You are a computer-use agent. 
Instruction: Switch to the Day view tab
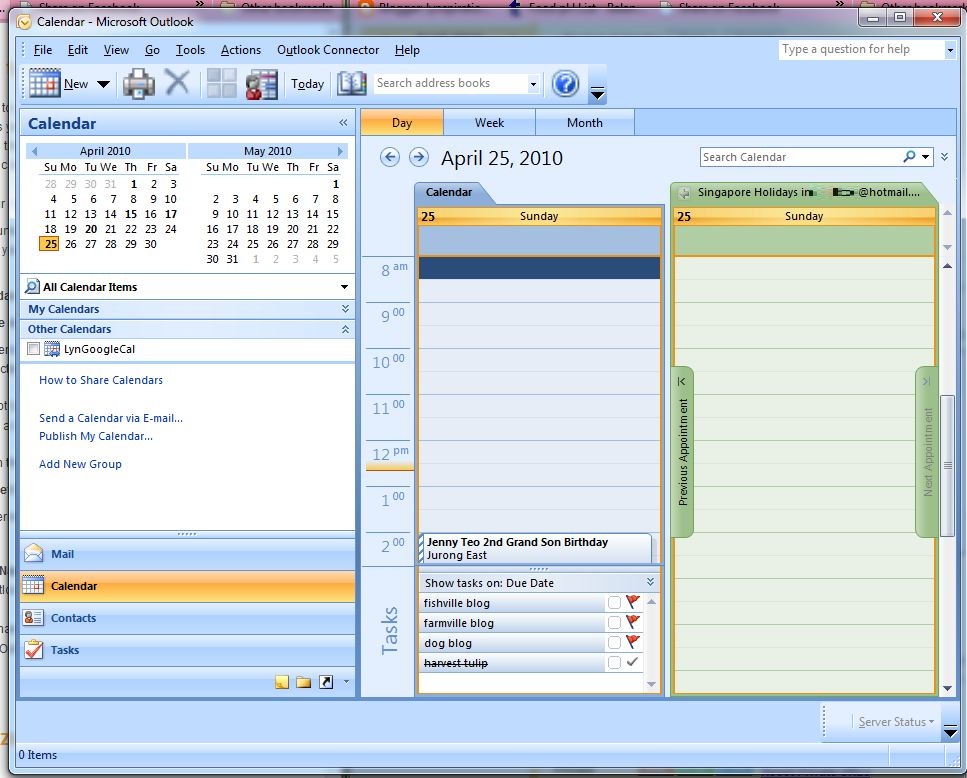(x=402, y=123)
